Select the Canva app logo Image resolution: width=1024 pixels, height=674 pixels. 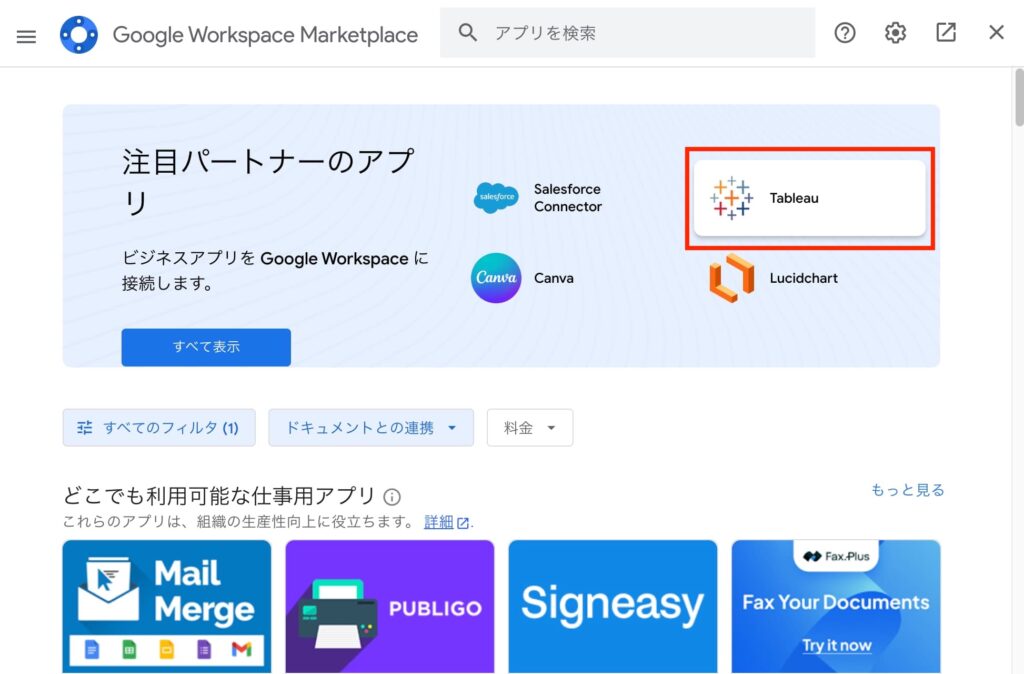496,278
